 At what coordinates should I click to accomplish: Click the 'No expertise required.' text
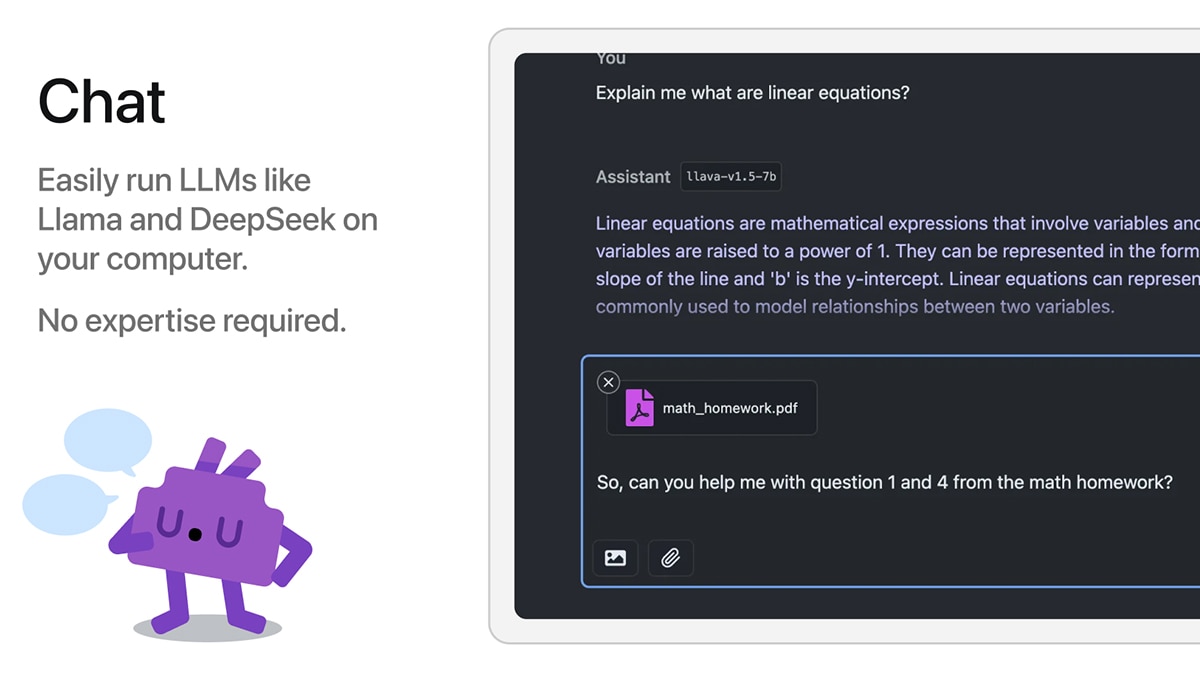coord(192,321)
